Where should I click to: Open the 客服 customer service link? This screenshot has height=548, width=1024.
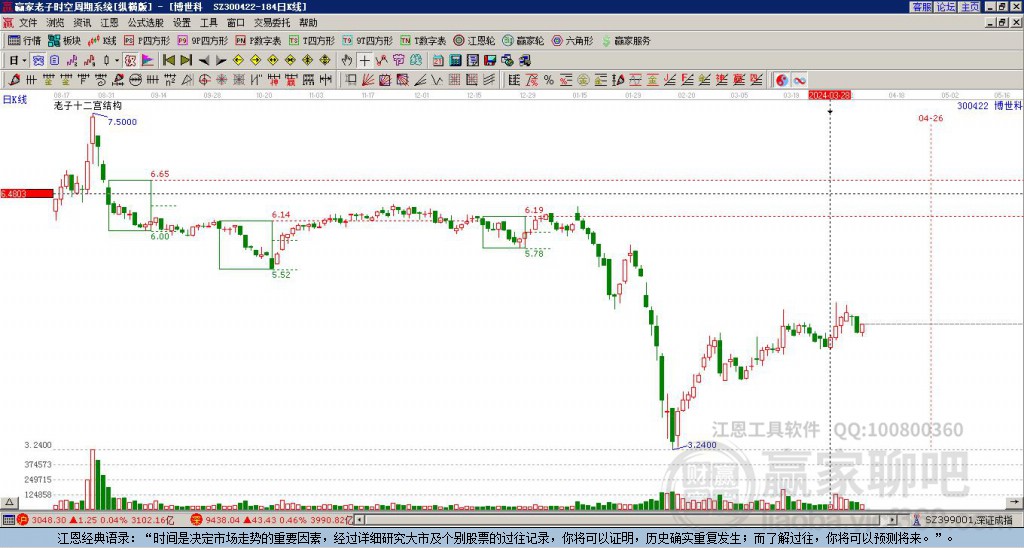(x=922, y=7)
